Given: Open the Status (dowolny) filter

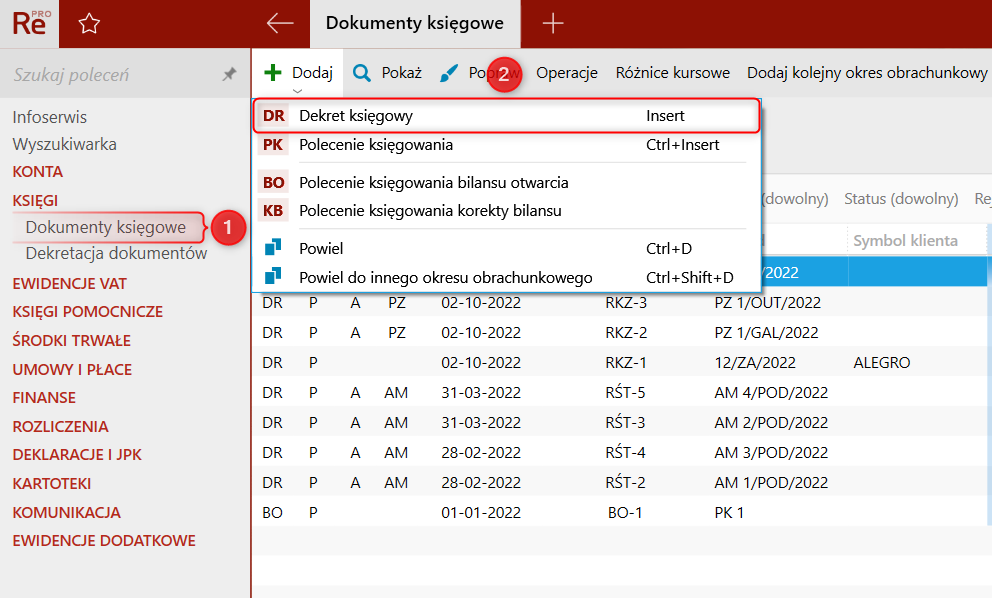Looking at the screenshot, I should click(x=900, y=199).
